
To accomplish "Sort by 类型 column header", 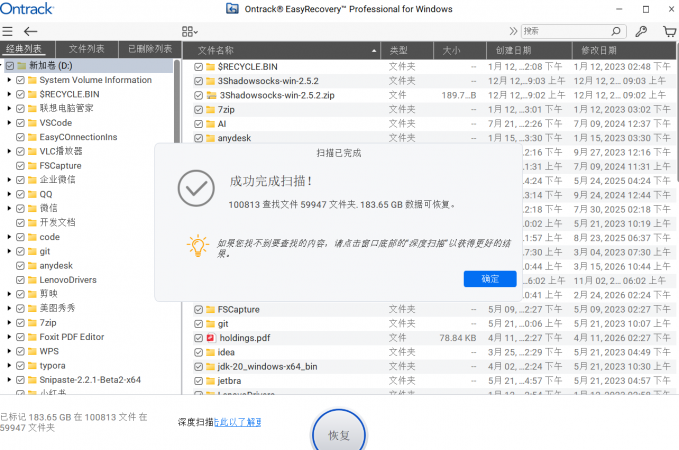I will (x=407, y=50).
